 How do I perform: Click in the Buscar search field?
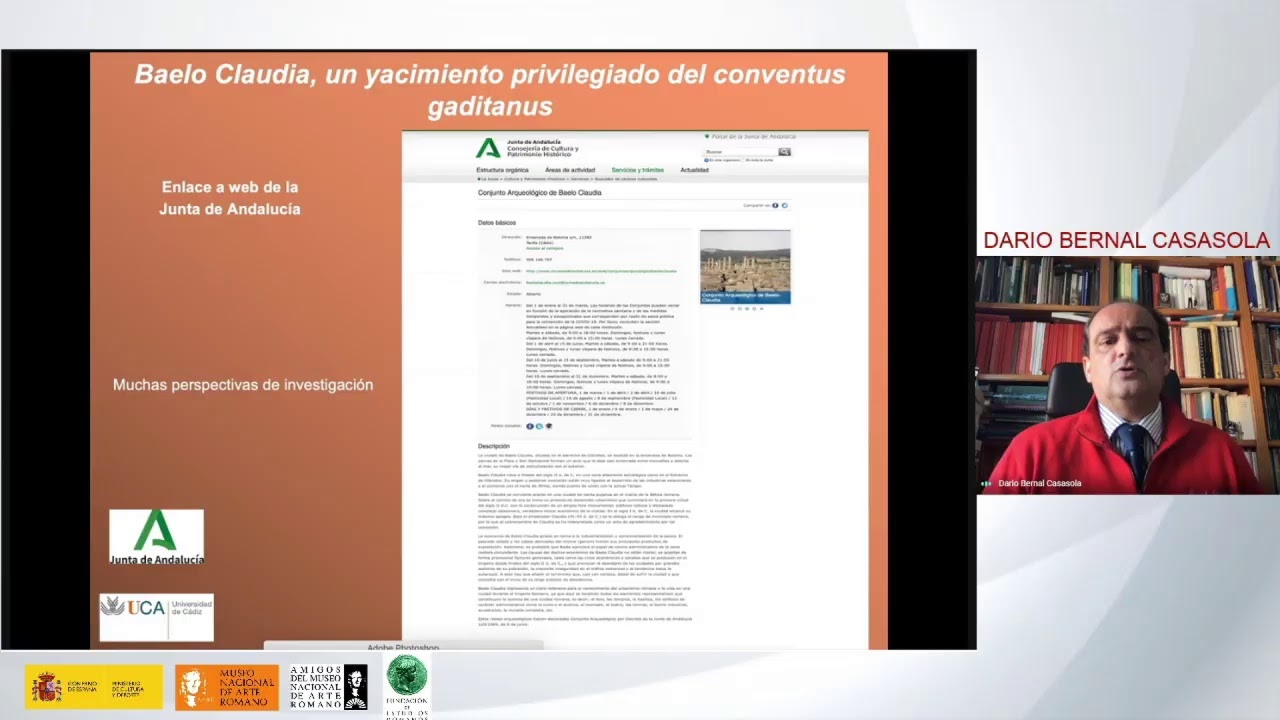[740, 152]
